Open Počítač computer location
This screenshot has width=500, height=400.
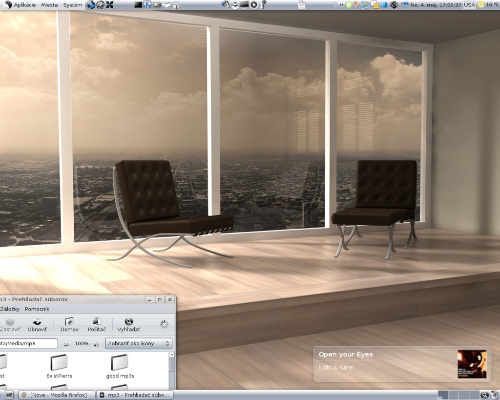(96, 325)
